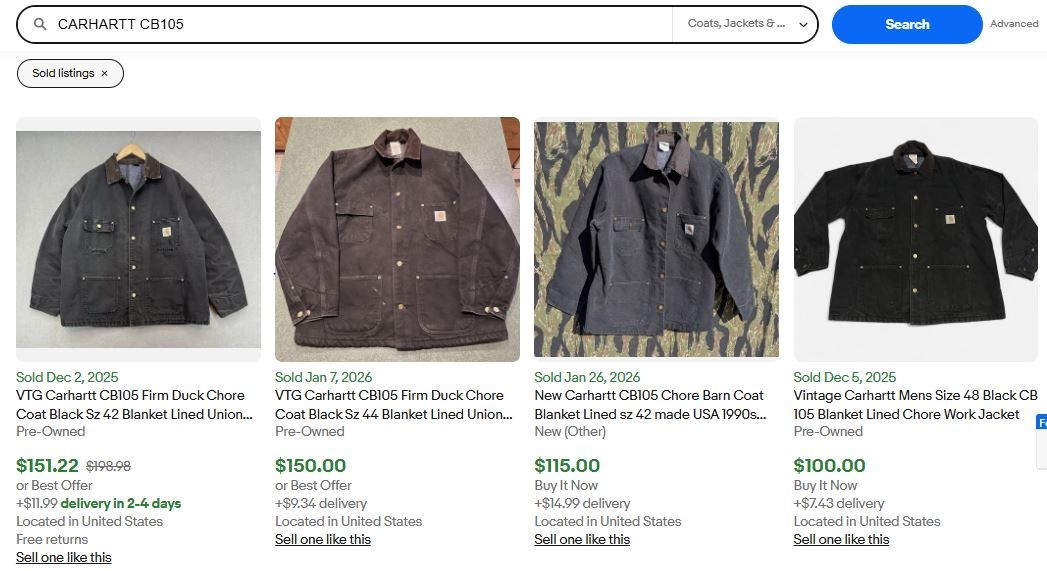Image resolution: width=1047 pixels, height=571 pixels.
Task: Click the blue feedback tab at right edge
Action: [1042, 440]
